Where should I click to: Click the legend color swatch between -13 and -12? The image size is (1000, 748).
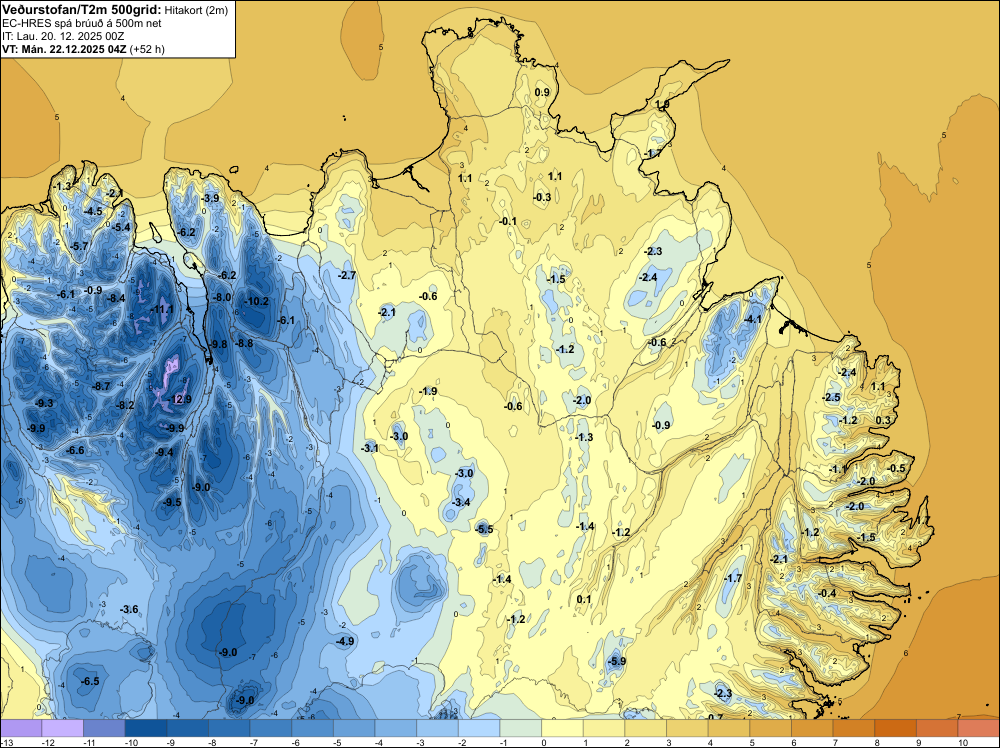point(21,728)
